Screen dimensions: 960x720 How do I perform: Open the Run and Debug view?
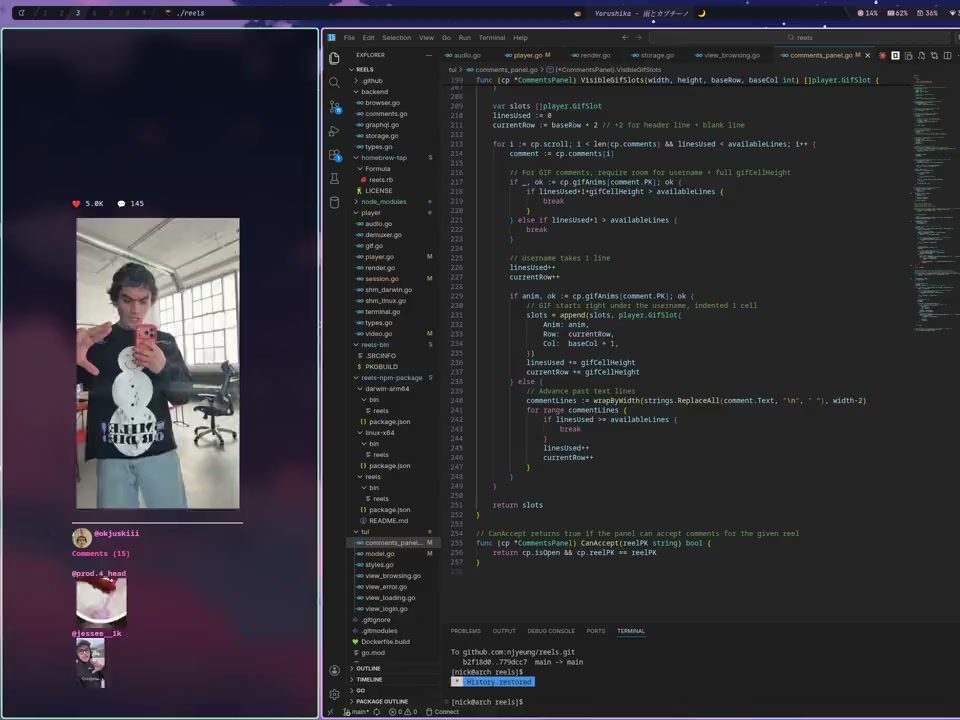coord(334,131)
